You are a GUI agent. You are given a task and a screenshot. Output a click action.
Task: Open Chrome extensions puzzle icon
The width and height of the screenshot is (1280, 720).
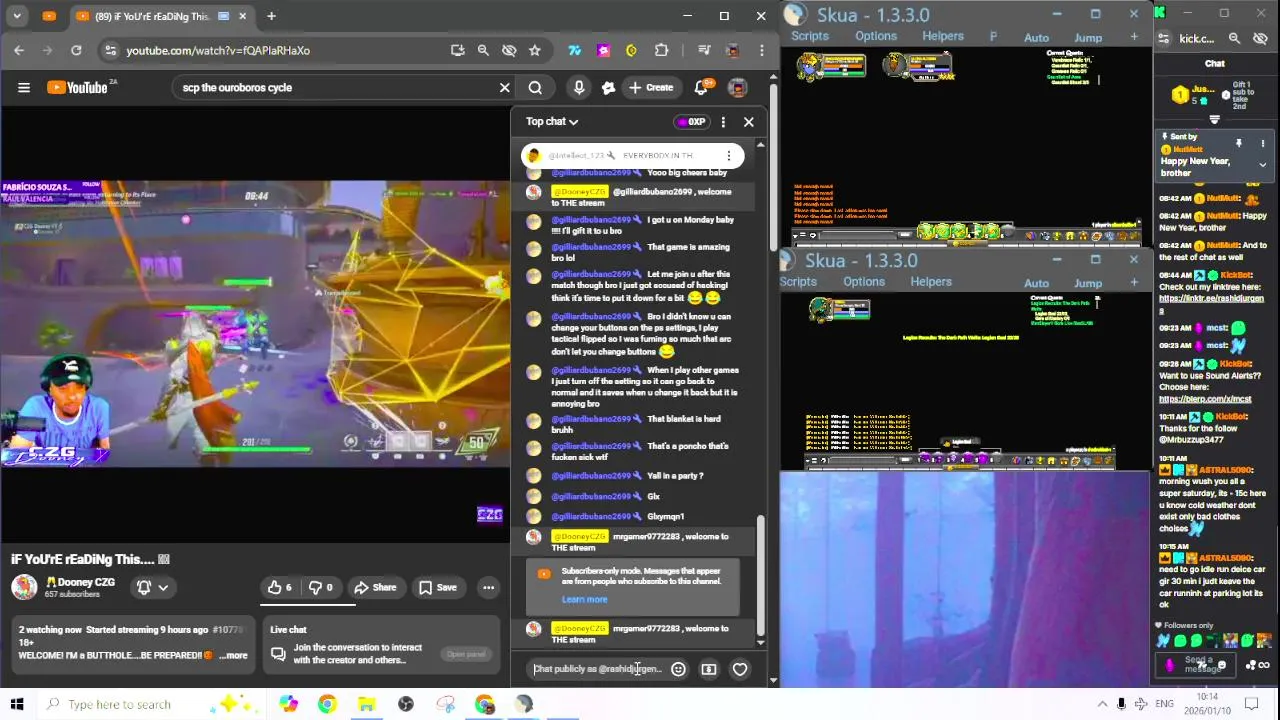661,50
